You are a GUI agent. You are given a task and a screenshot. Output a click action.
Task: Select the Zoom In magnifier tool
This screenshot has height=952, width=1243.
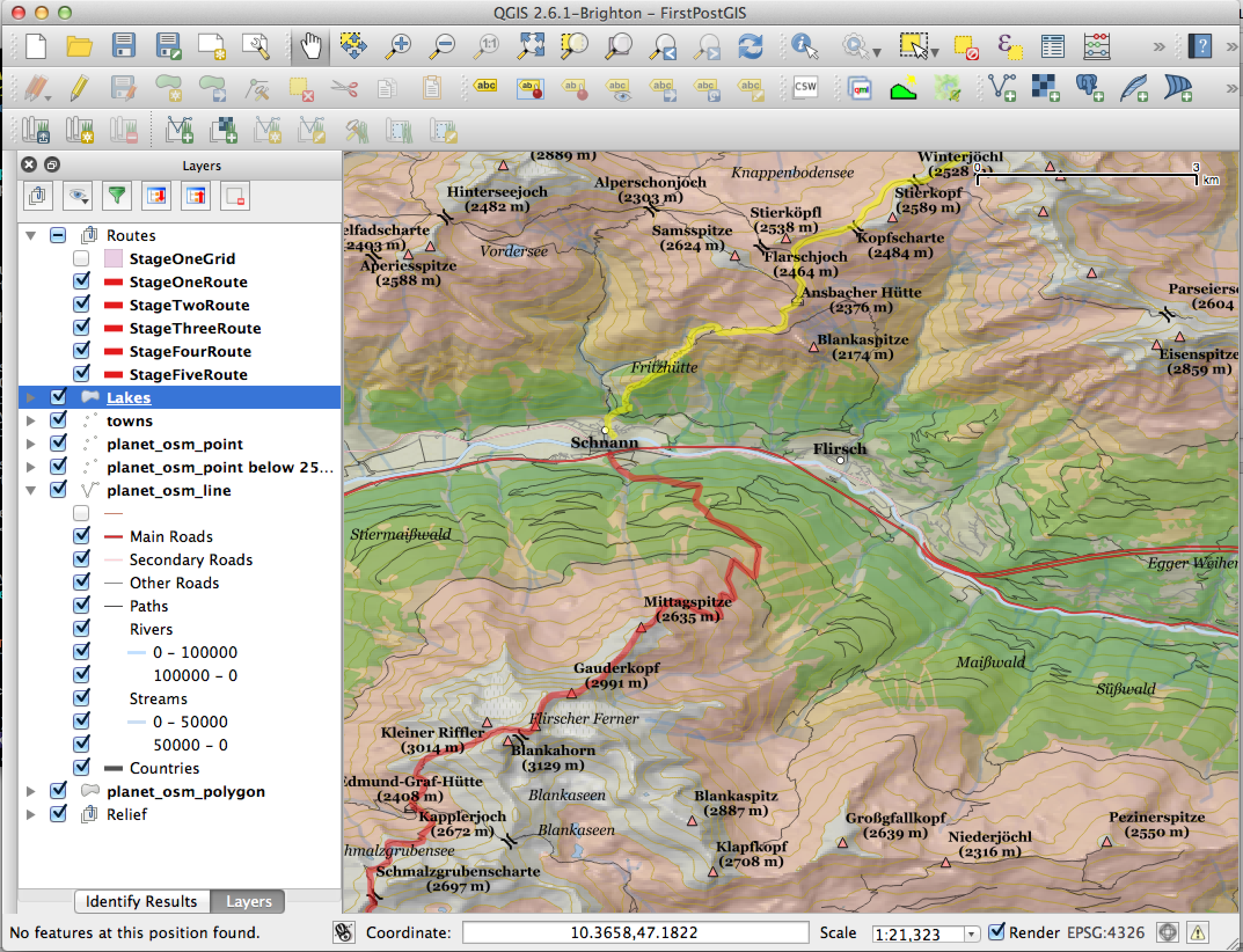tap(399, 46)
